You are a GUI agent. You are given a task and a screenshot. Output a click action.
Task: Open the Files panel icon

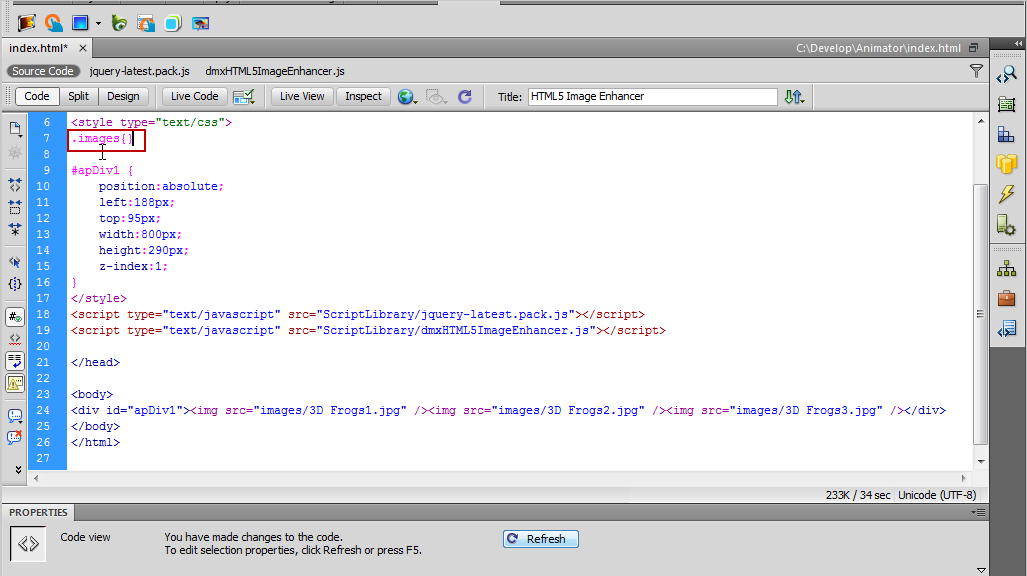pos(1007,269)
